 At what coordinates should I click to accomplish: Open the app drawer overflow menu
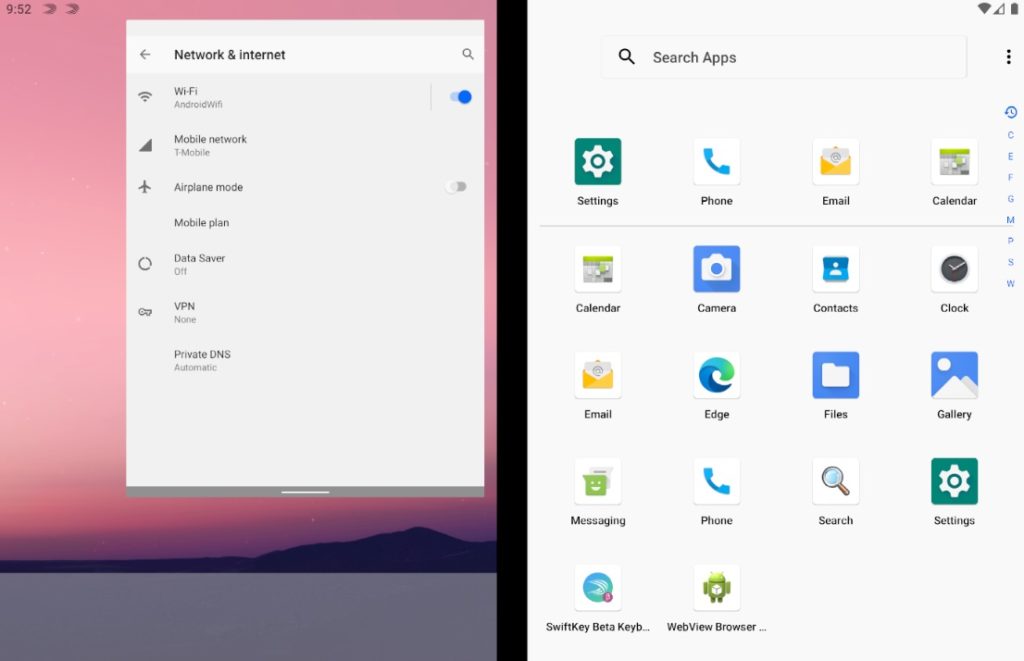(x=1009, y=57)
